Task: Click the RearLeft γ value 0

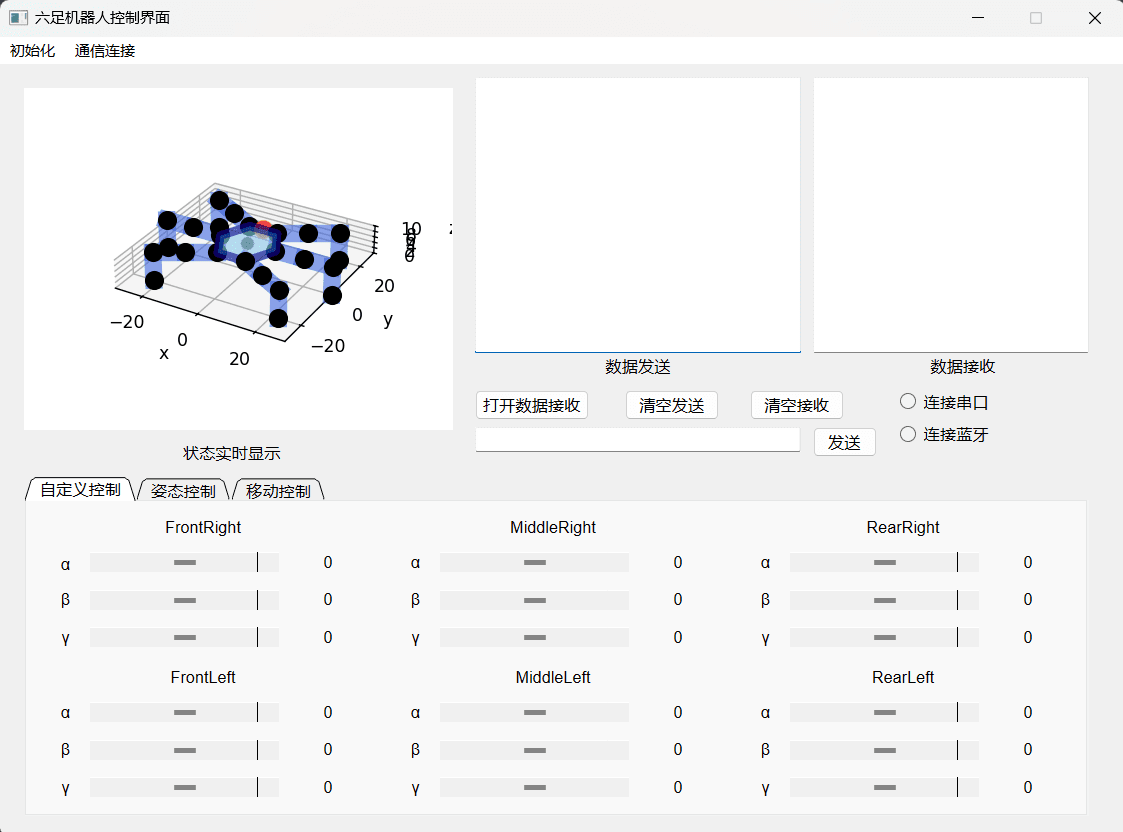Action: tap(1028, 788)
